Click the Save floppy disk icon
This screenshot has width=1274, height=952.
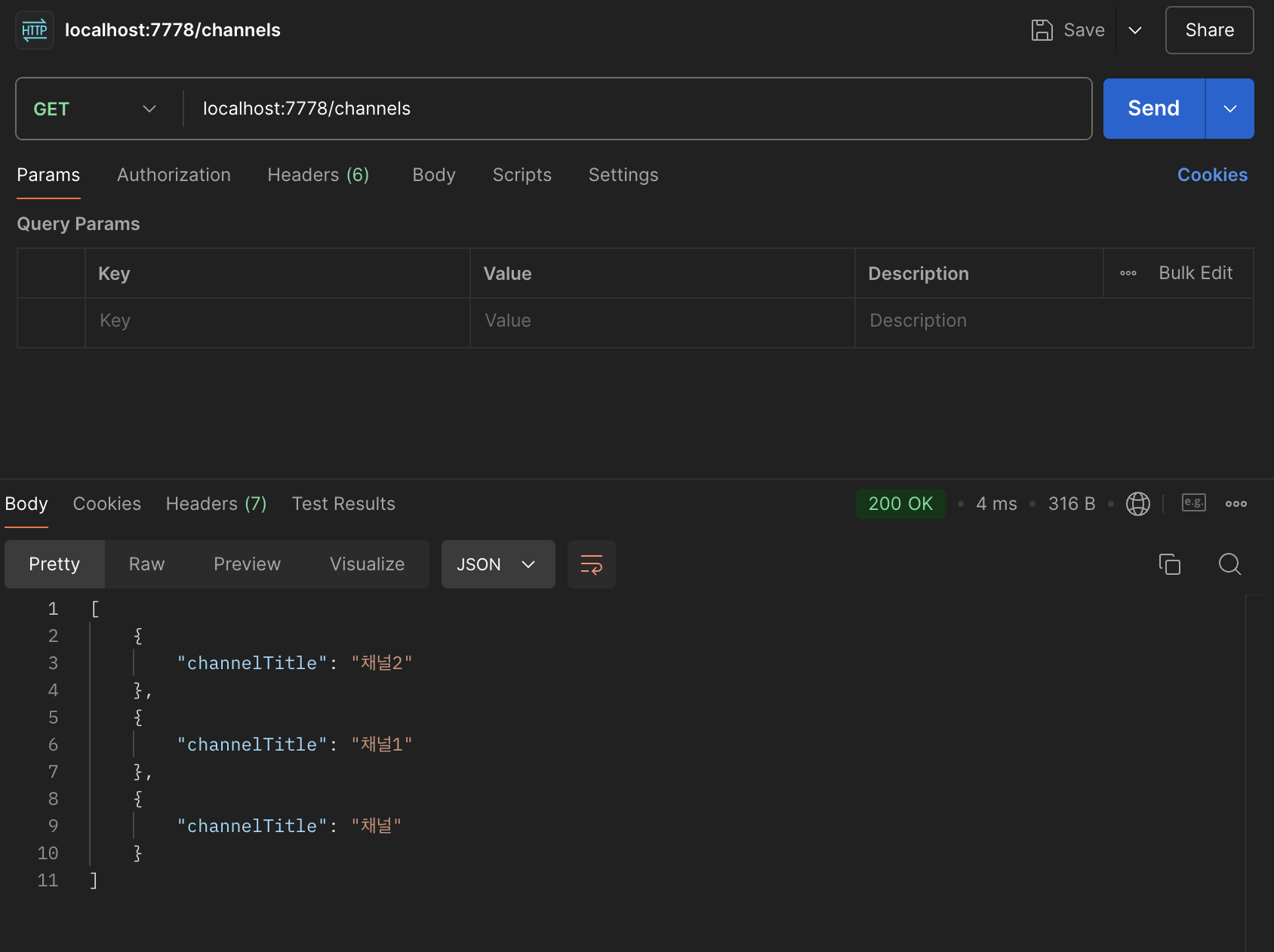1042,30
